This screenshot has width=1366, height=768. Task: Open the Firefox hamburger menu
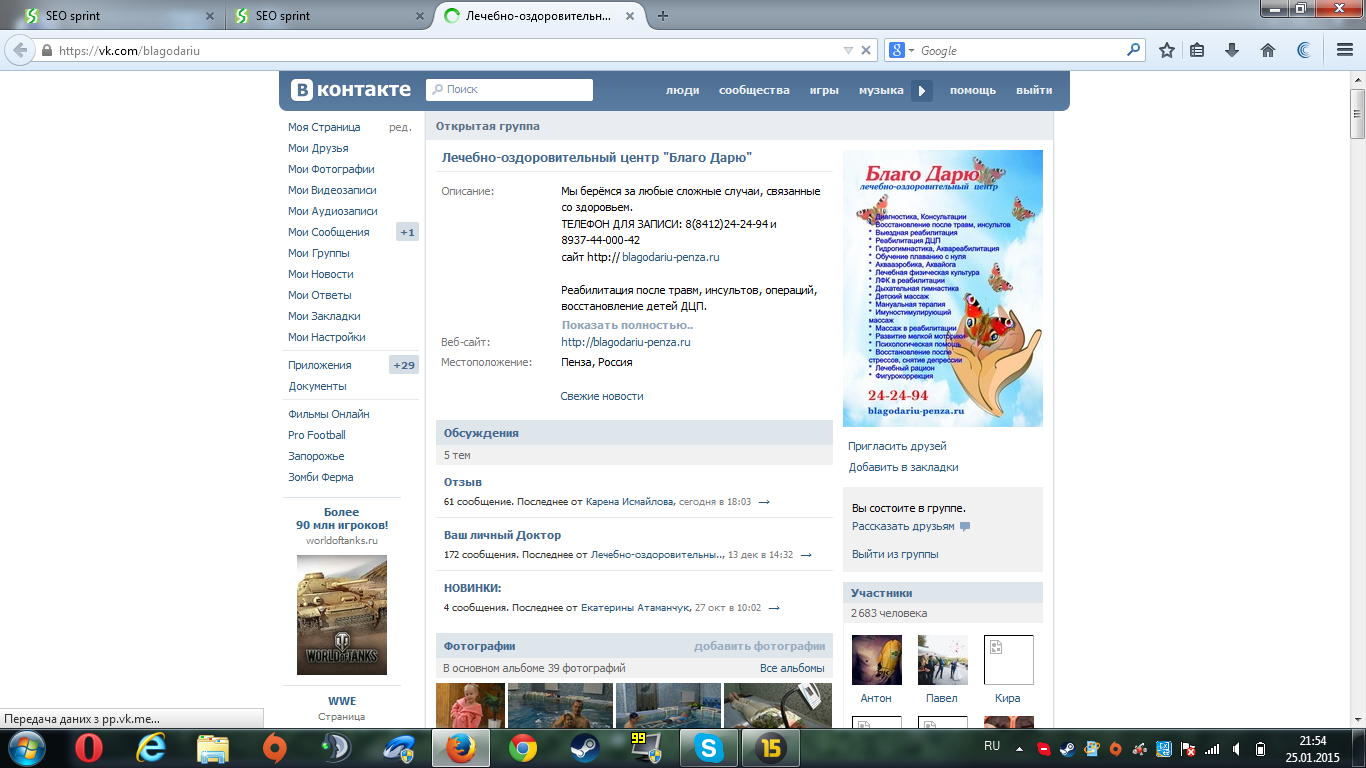pyautogui.click(x=1345, y=50)
